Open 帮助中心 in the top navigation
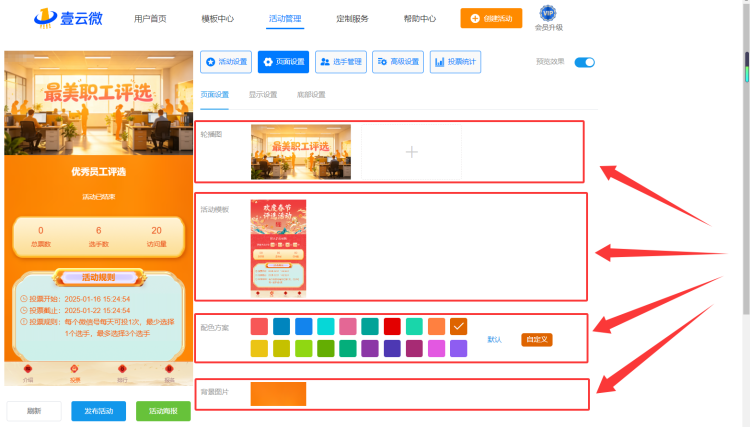The image size is (750, 427). pos(420,19)
